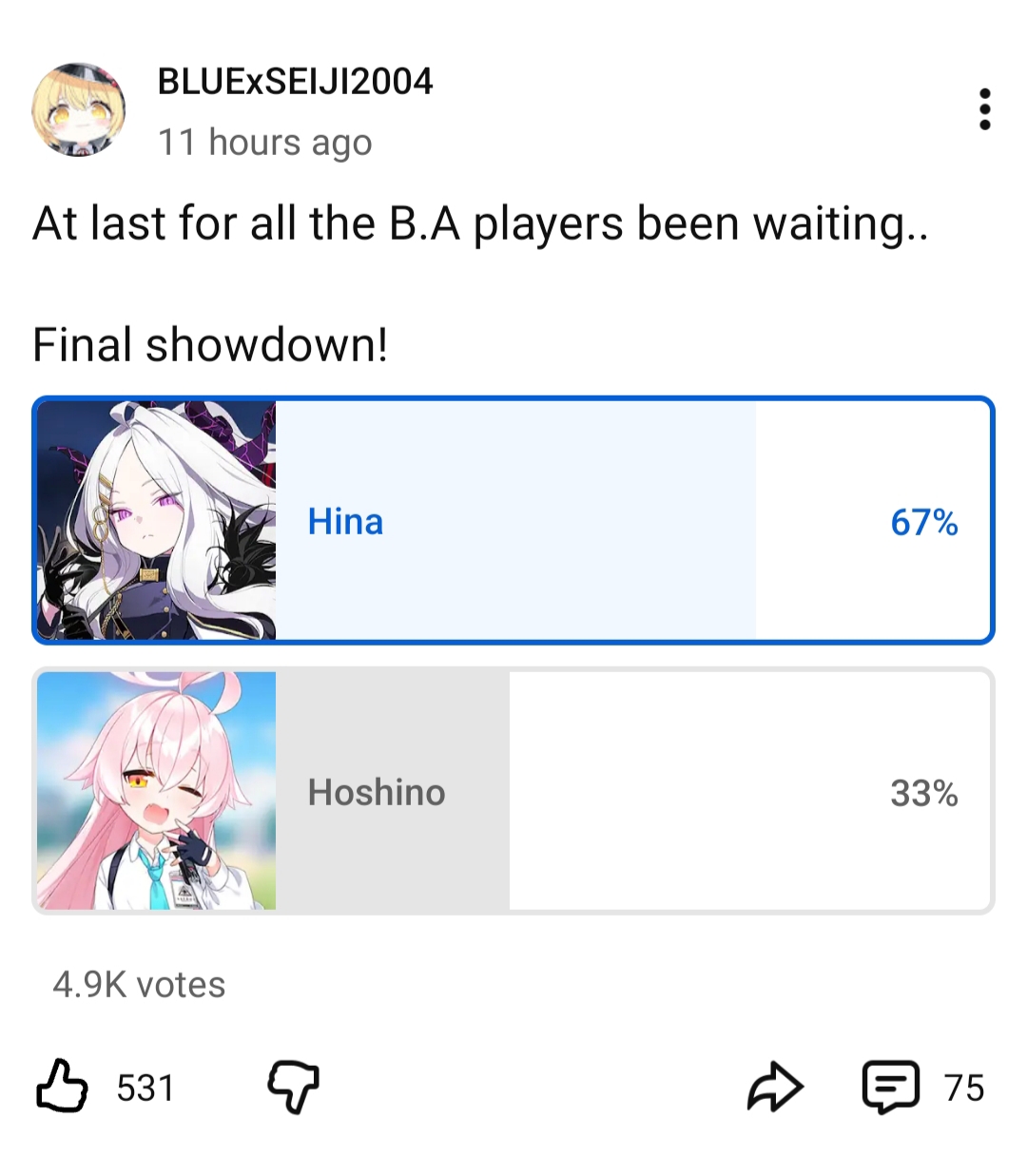Tap the Hoshino name label
This screenshot has width=1027, height=1176.
click(x=377, y=792)
